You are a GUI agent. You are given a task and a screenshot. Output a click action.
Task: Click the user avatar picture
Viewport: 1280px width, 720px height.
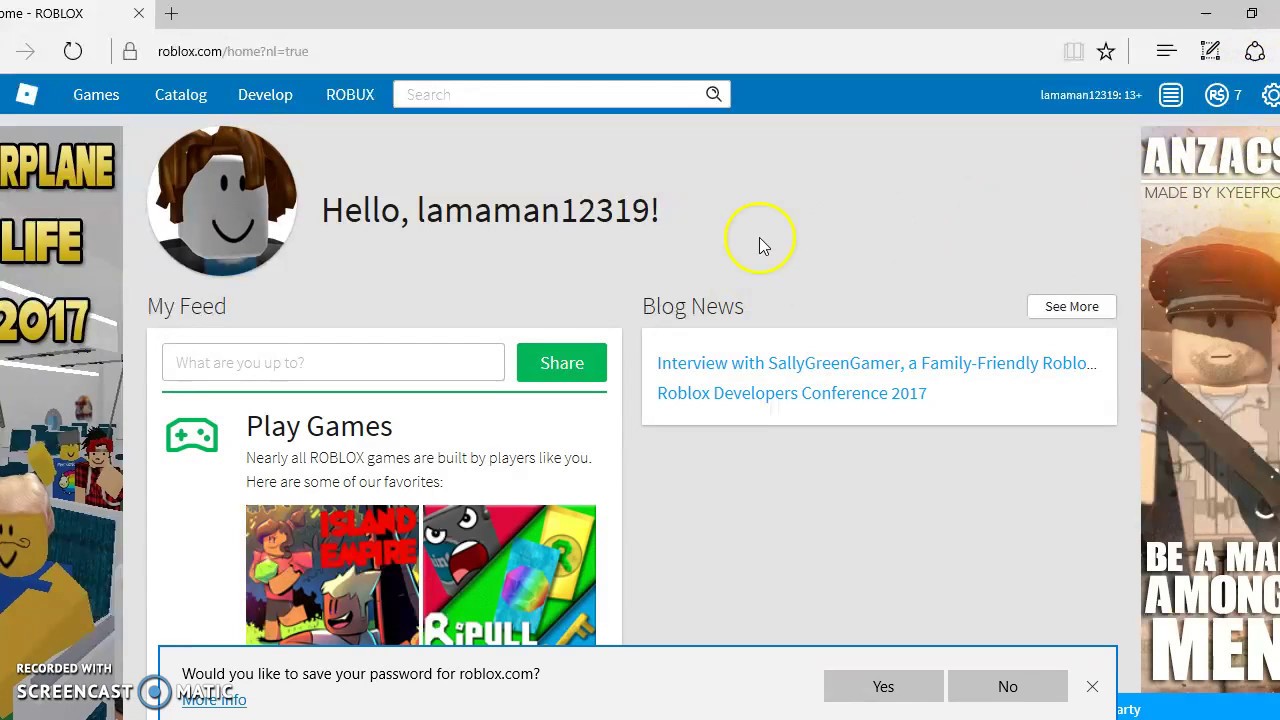[222, 201]
